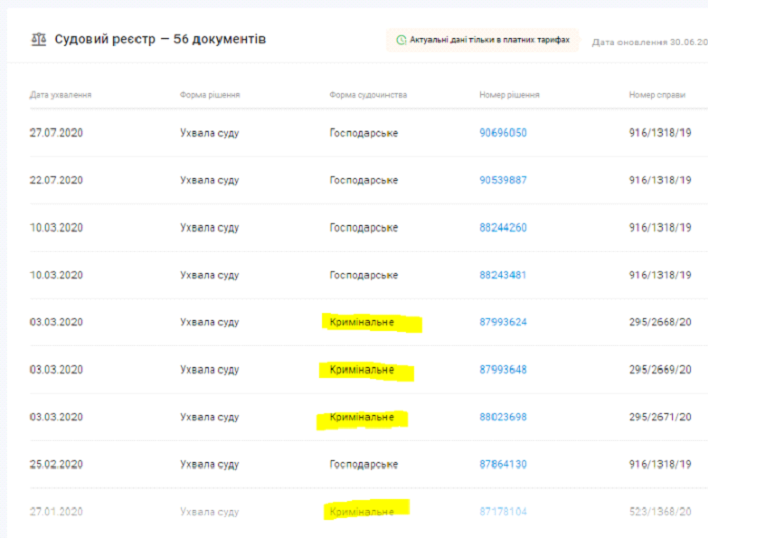The image size is (758, 541).
Task: Open decision number 90539887
Action: click(x=503, y=180)
